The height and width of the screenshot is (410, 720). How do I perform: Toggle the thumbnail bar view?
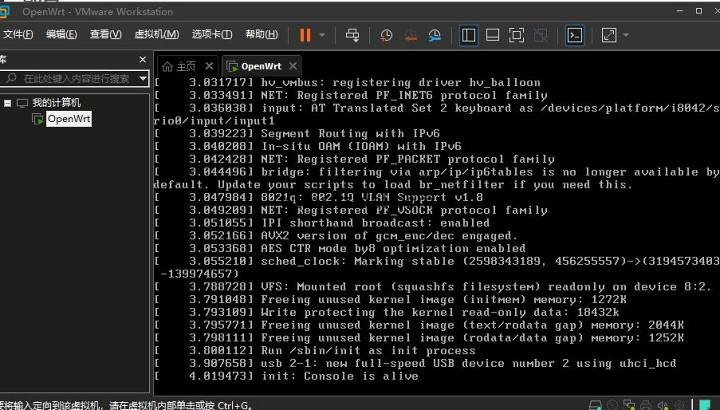tap(492, 35)
